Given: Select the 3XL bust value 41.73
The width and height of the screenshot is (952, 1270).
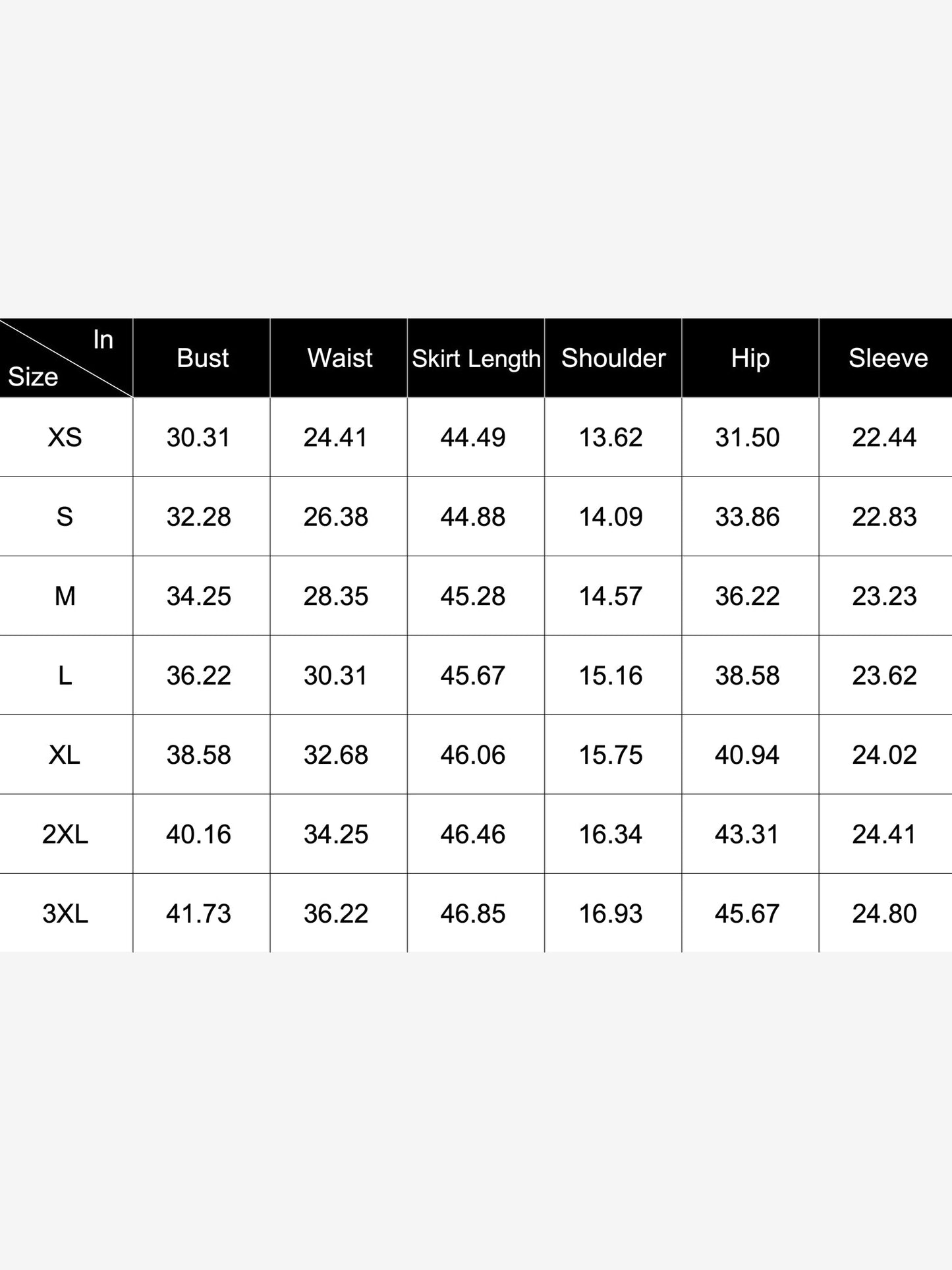Looking at the screenshot, I should [198, 914].
